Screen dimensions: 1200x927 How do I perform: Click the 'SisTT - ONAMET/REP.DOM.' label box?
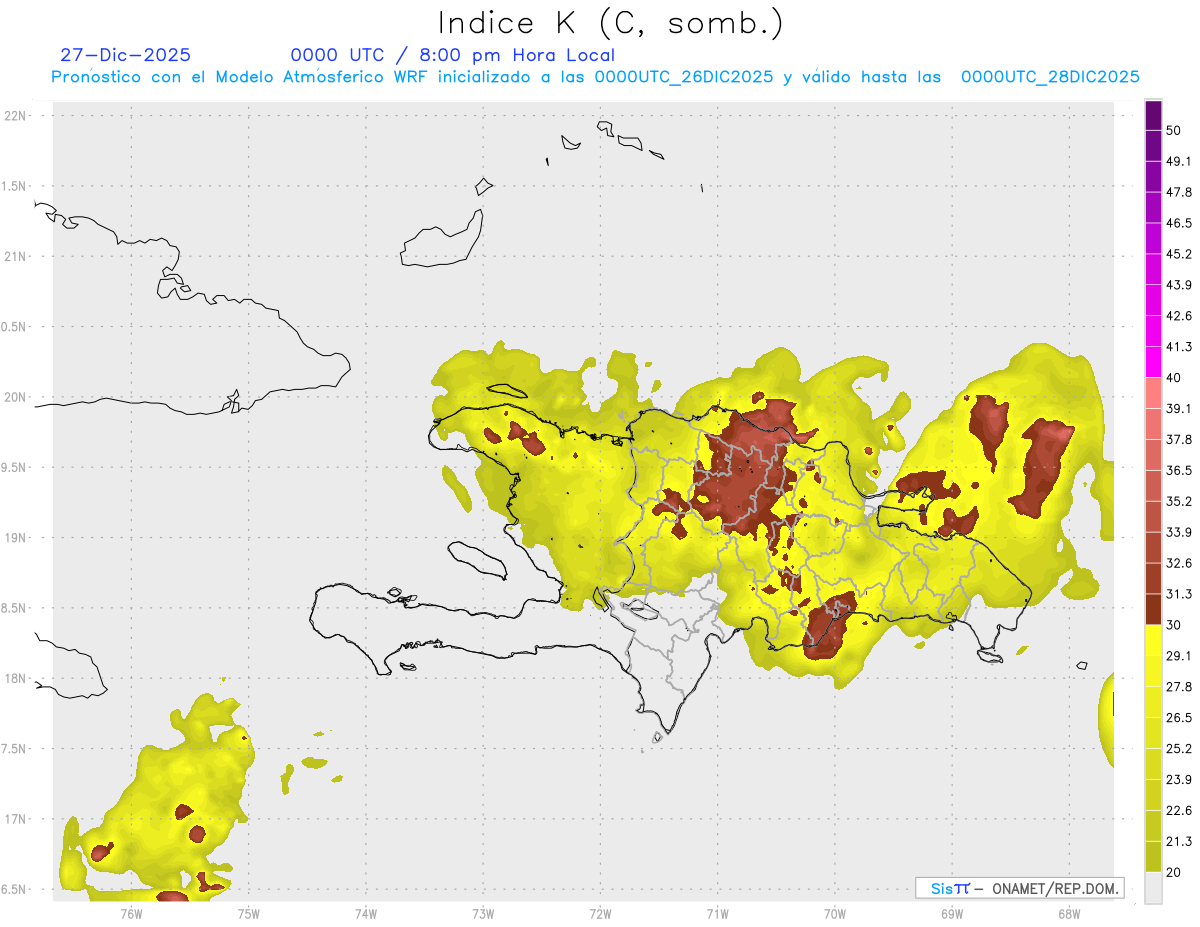(1019, 888)
